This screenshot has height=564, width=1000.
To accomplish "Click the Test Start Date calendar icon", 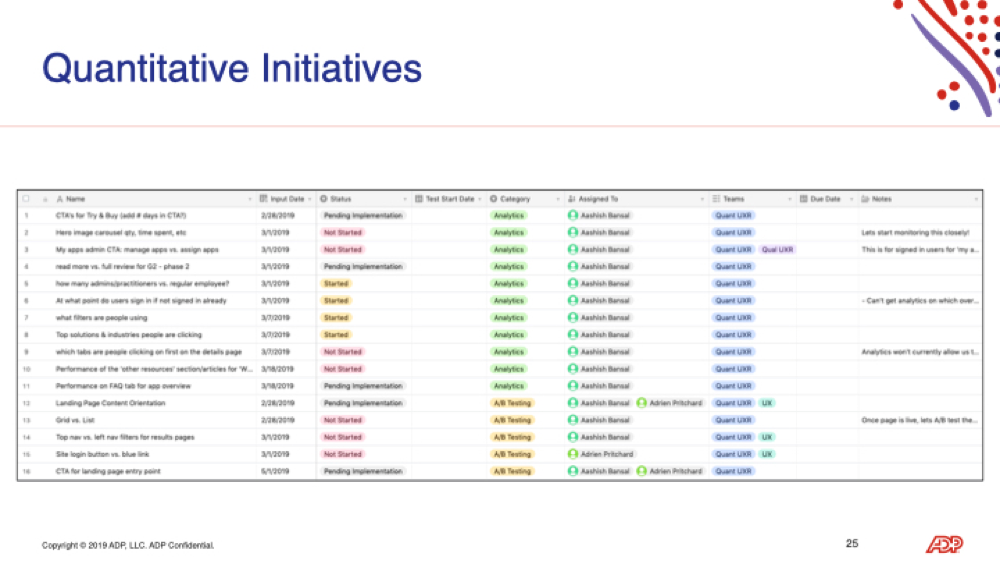I will (x=419, y=199).
